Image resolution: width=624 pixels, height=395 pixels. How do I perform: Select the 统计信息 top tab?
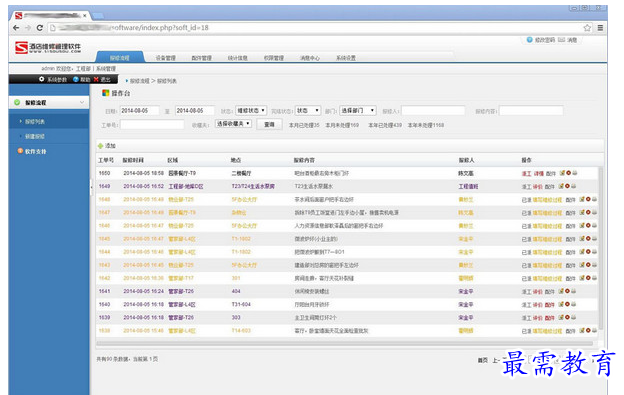(x=238, y=58)
